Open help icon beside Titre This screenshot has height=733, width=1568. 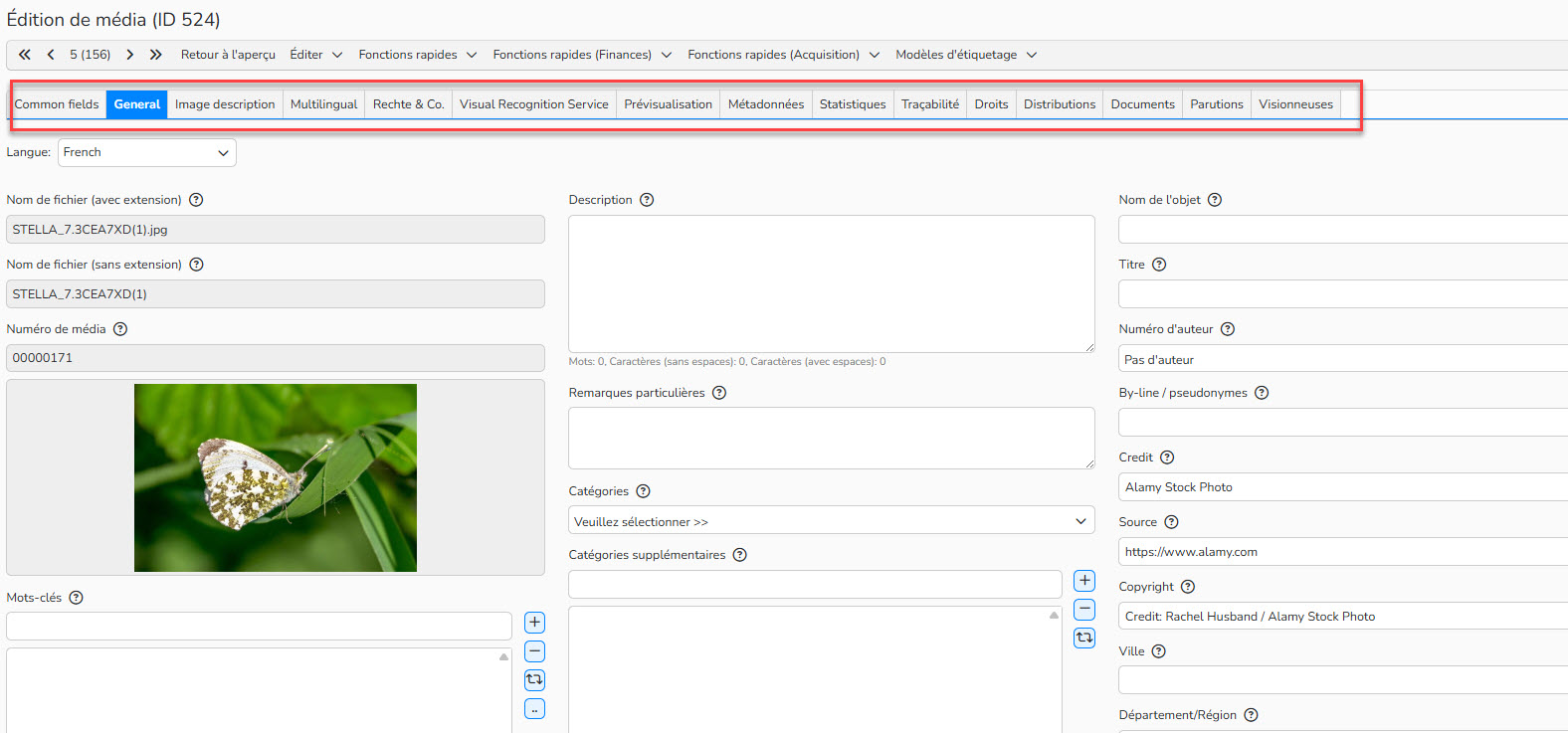(x=1159, y=265)
